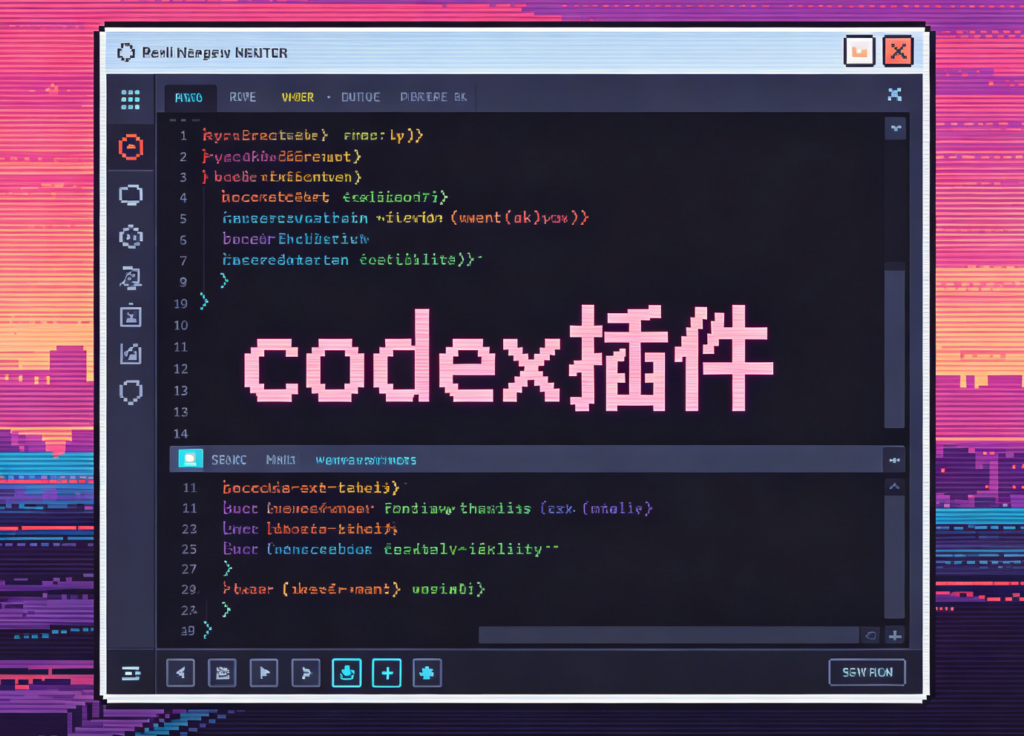Open the image frame sidebar icon
1024x736 pixels.
point(131,315)
